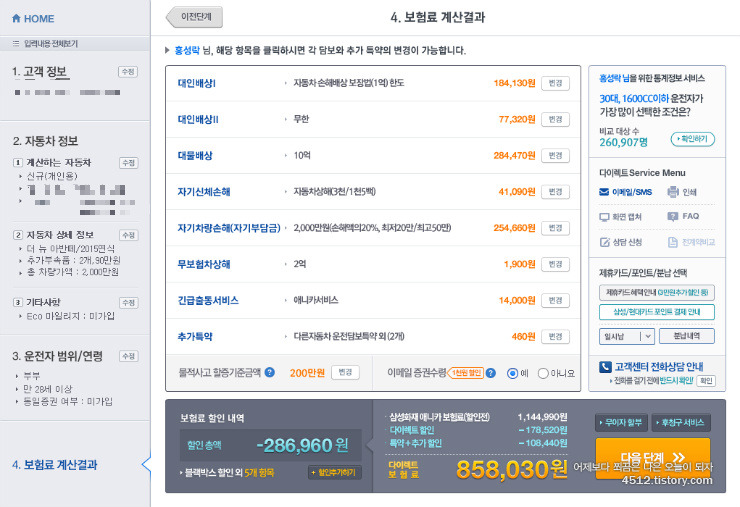
Task: Click 변경 for 대인배상I row
Action: pyautogui.click(x=555, y=83)
